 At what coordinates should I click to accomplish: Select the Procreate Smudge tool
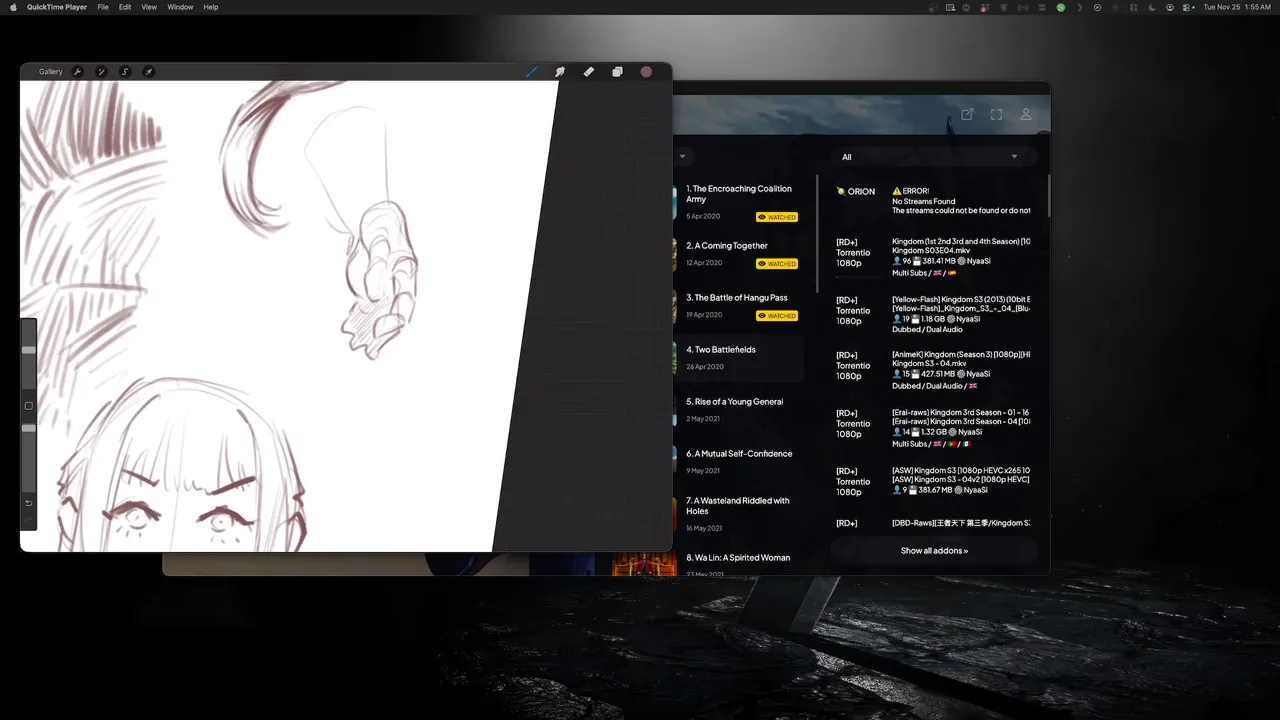[560, 72]
